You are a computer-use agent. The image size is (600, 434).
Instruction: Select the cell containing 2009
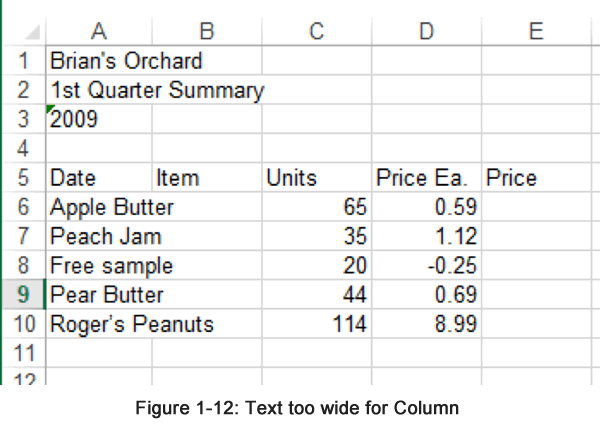click(99, 120)
